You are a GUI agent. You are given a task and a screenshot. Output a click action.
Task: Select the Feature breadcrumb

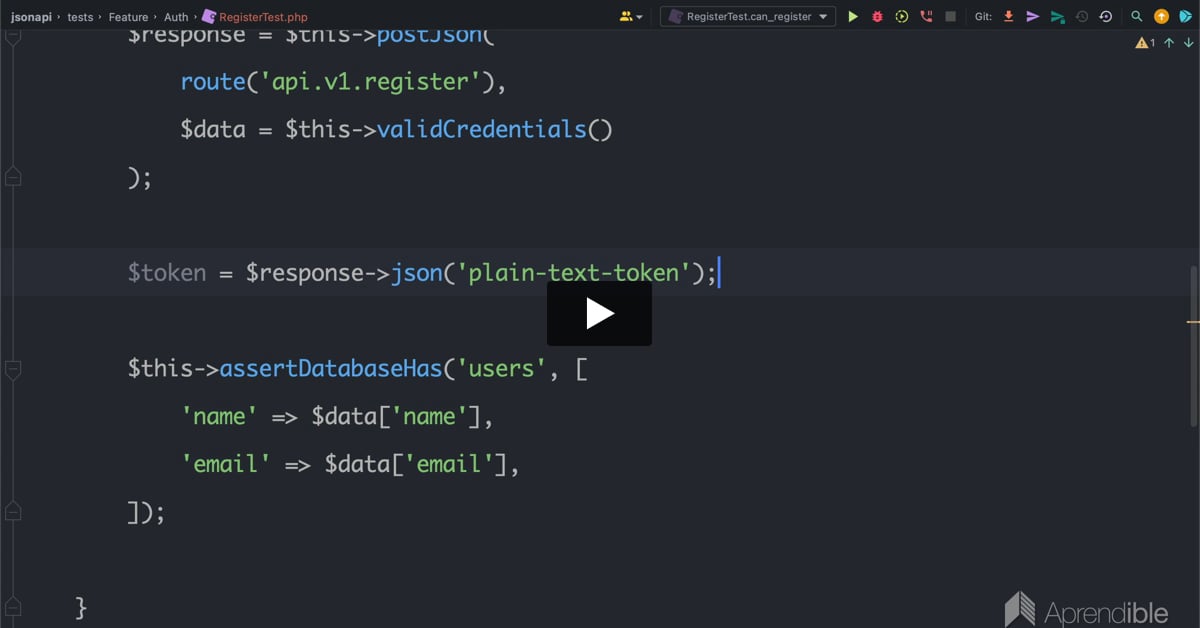[x=128, y=16]
